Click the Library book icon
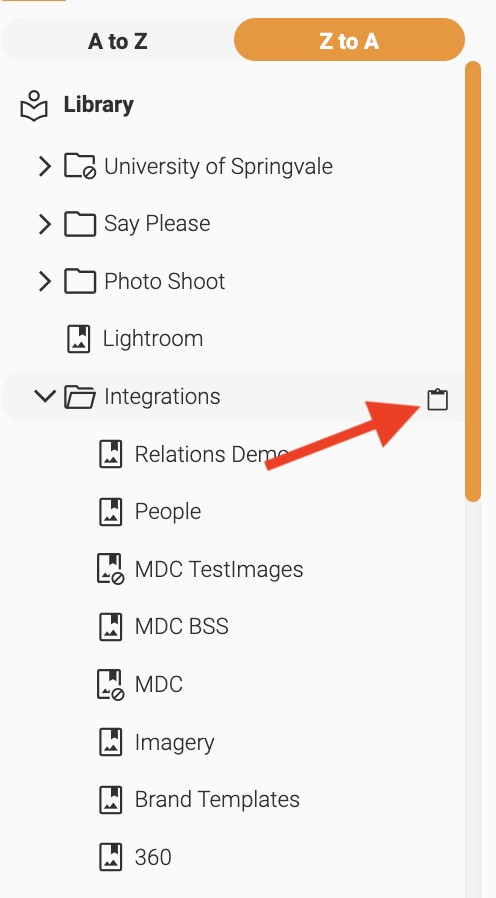Viewport: 496px width, 898px height. point(34,105)
